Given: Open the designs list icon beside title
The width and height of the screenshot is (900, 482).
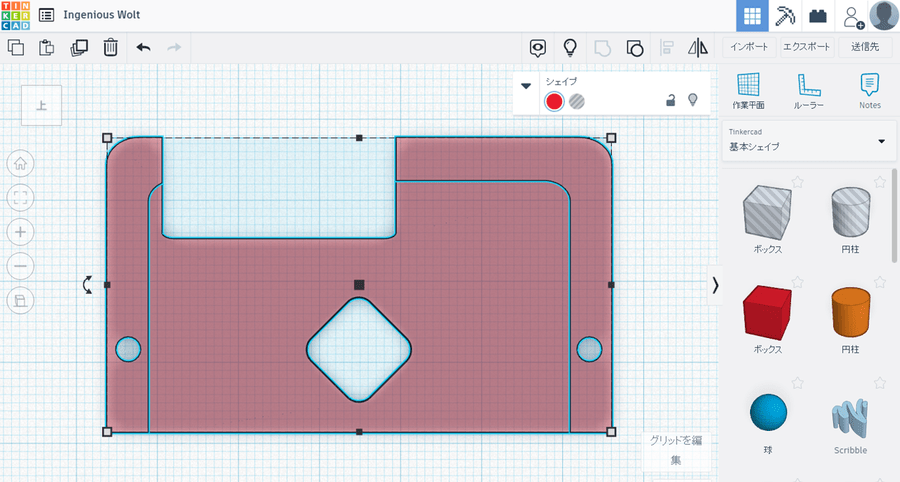Looking at the screenshot, I should click(46, 15).
